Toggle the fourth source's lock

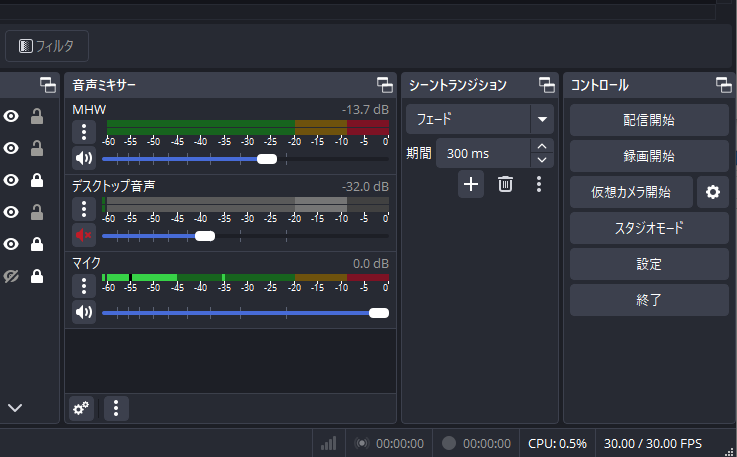37,212
